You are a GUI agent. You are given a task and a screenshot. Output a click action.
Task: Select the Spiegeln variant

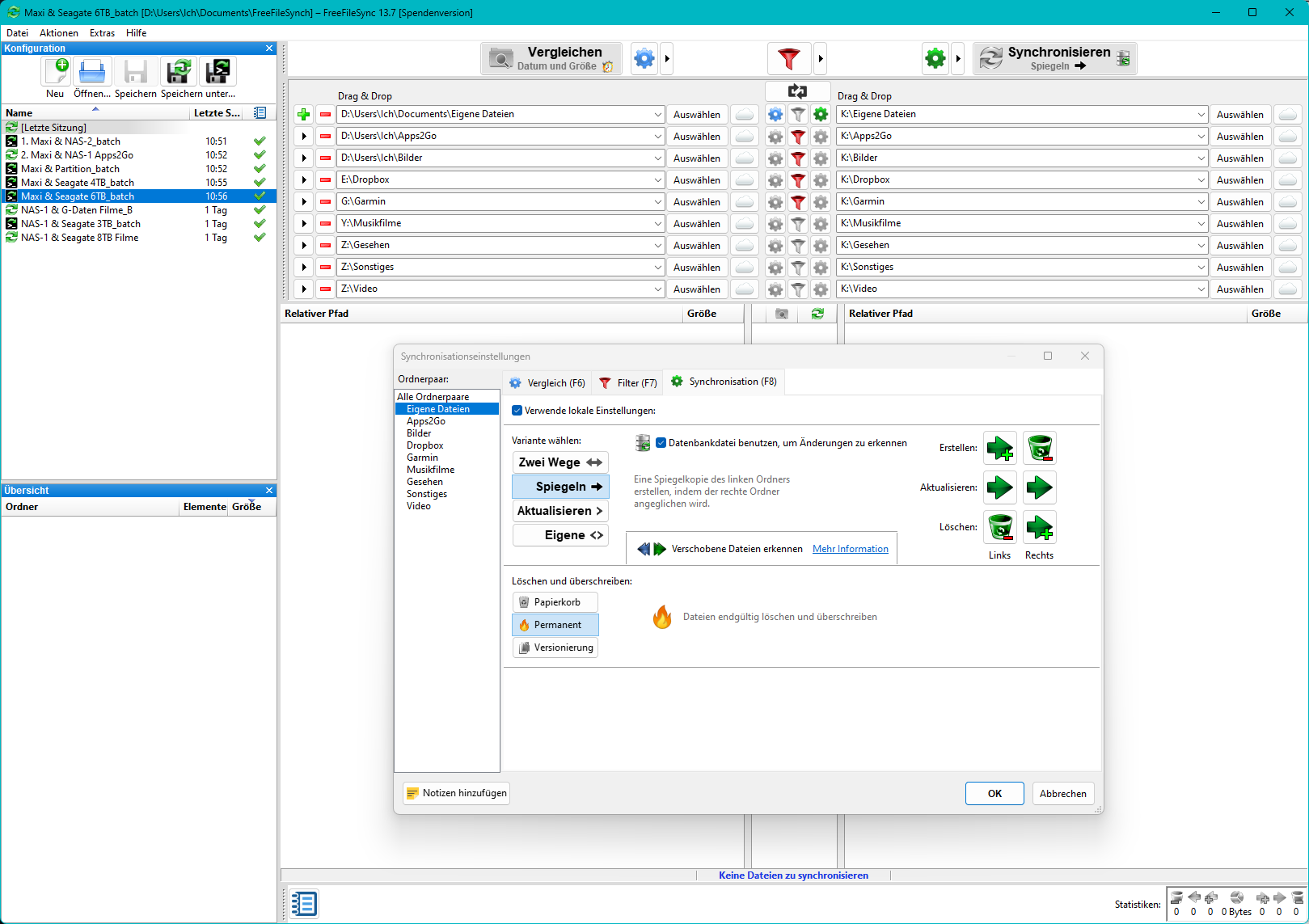tap(560, 487)
